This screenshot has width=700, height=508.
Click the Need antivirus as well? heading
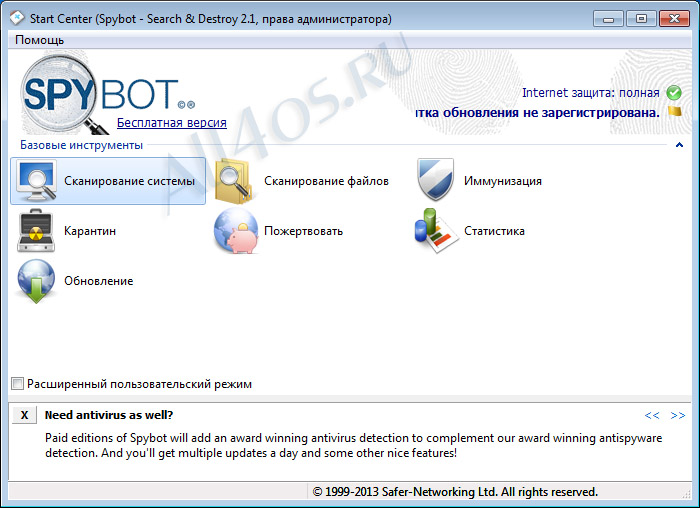point(108,415)
